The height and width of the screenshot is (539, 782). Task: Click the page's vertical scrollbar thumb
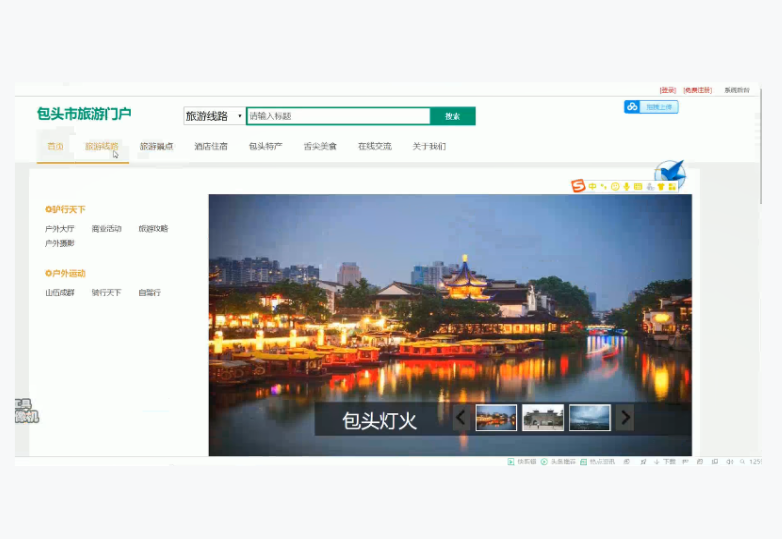[x=761, y=145]
